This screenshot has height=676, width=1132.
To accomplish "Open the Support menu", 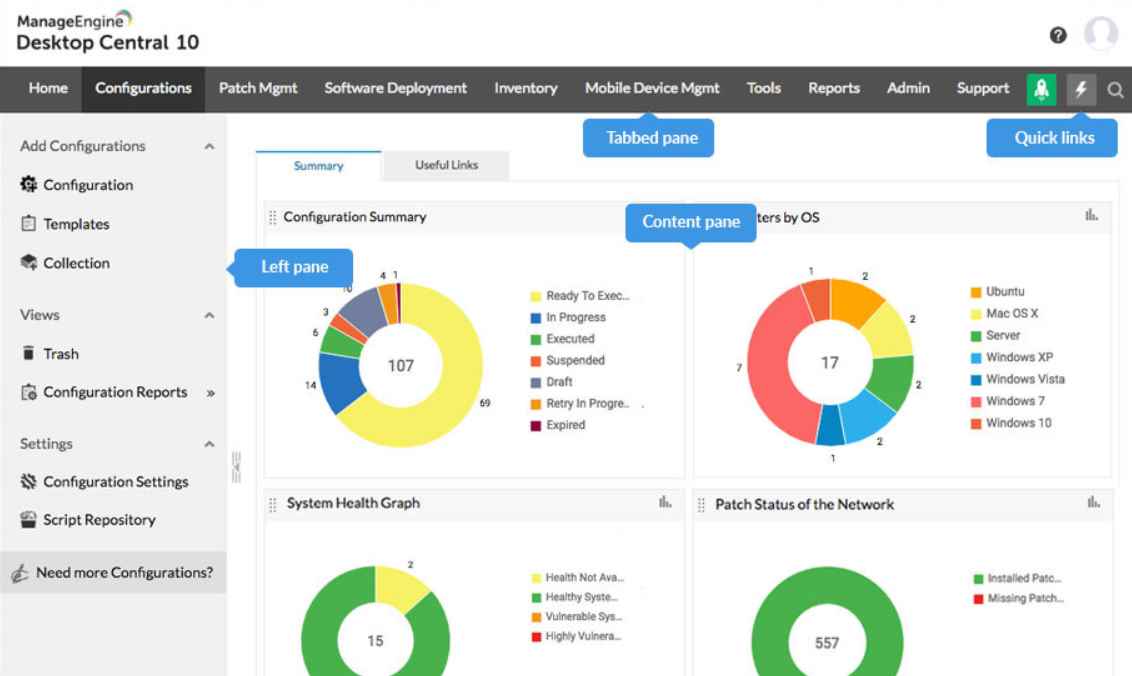I will pos(983,88).
